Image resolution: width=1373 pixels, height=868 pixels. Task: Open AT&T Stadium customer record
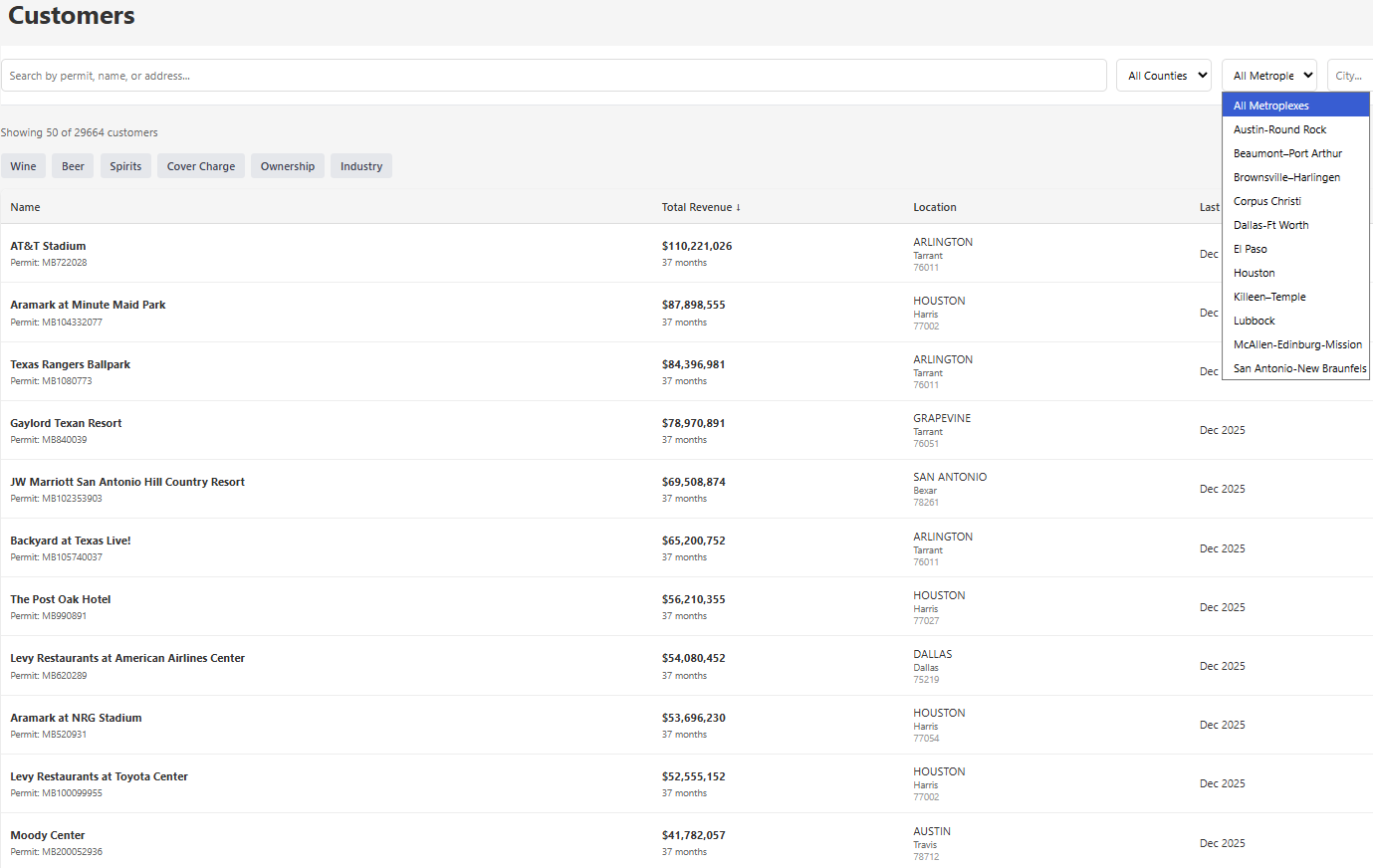point(48,246)
